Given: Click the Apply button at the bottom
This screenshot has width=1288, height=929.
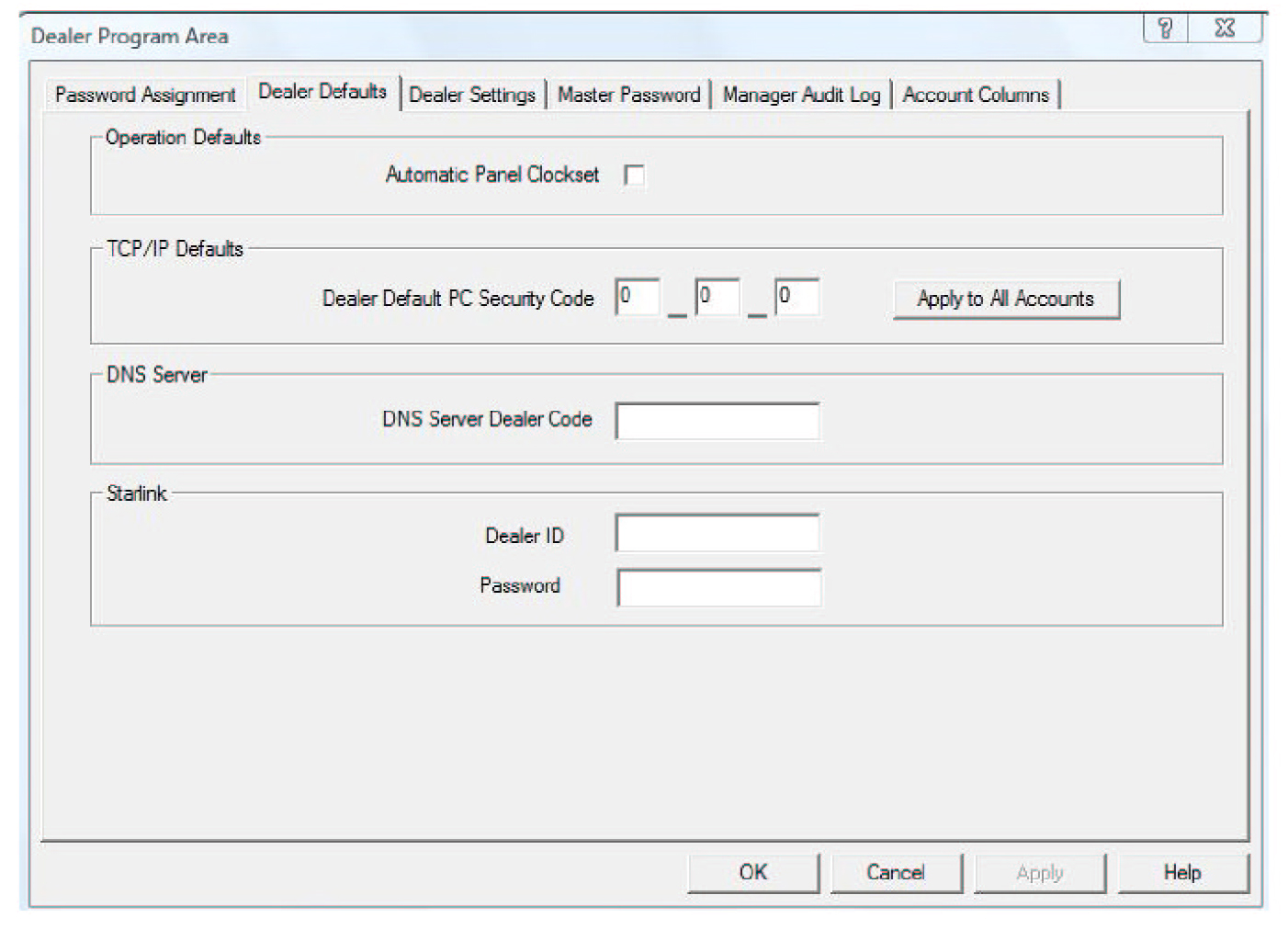Looking at the screenshot, I should pos(1040,872).
